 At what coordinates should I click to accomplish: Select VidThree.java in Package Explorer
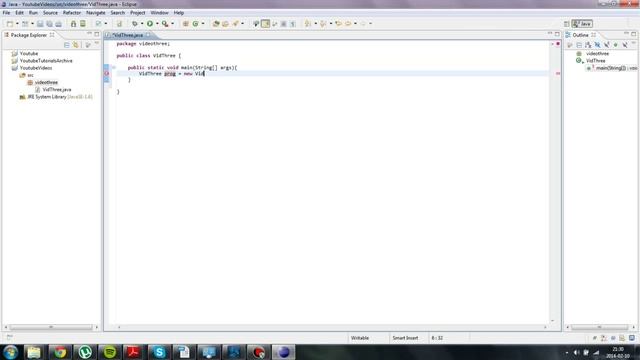(56, 89)
